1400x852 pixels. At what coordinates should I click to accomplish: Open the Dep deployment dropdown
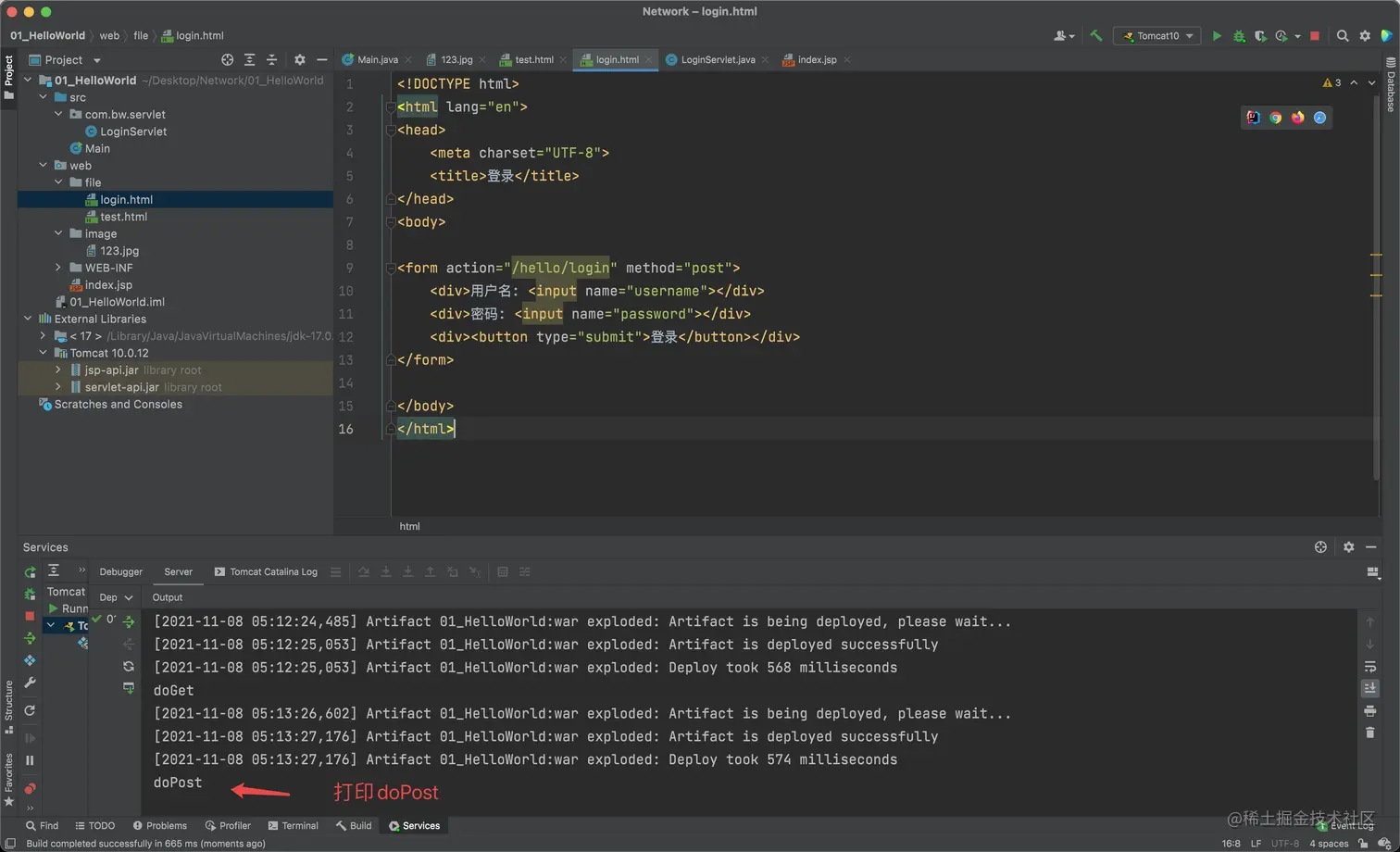click(x=116, y=597)
